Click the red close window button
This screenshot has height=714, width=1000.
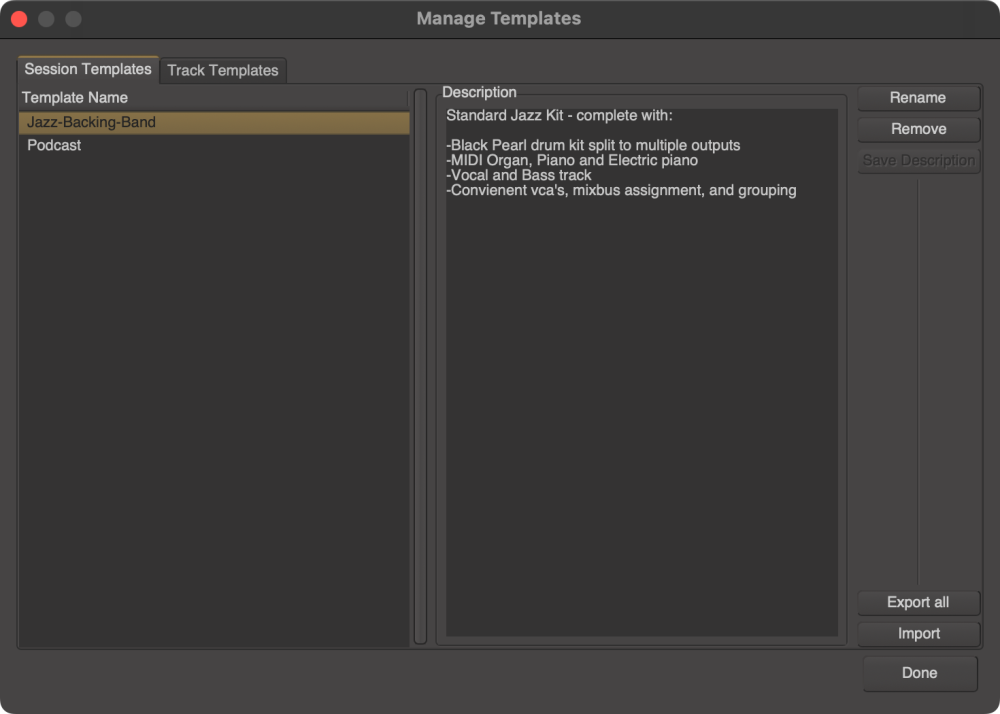(x=18, y=18)
